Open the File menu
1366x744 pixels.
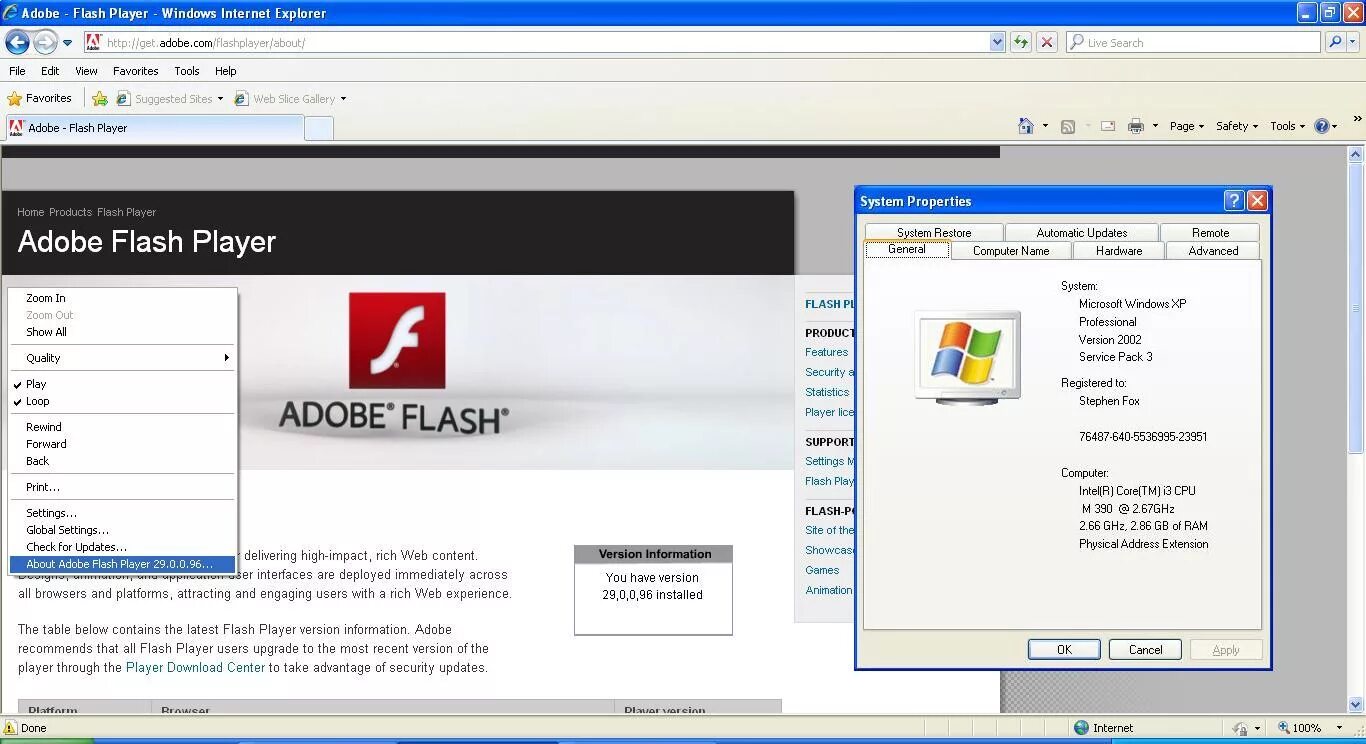[17, 71]
